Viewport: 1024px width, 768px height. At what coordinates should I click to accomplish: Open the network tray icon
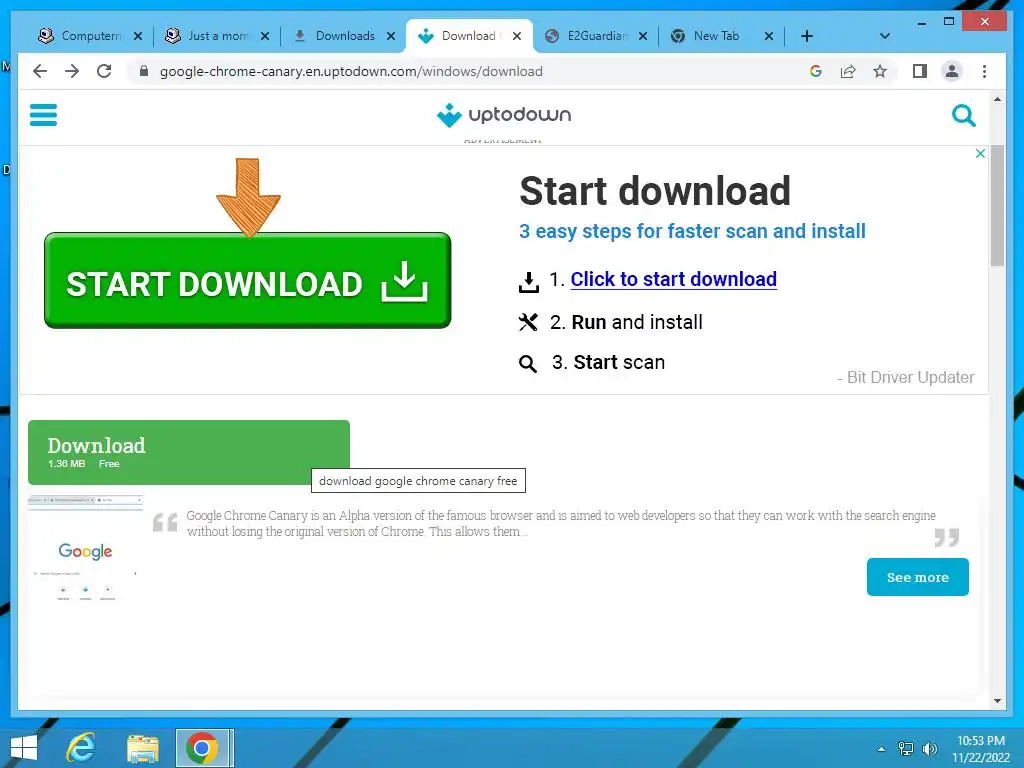(x=906, y=748)
